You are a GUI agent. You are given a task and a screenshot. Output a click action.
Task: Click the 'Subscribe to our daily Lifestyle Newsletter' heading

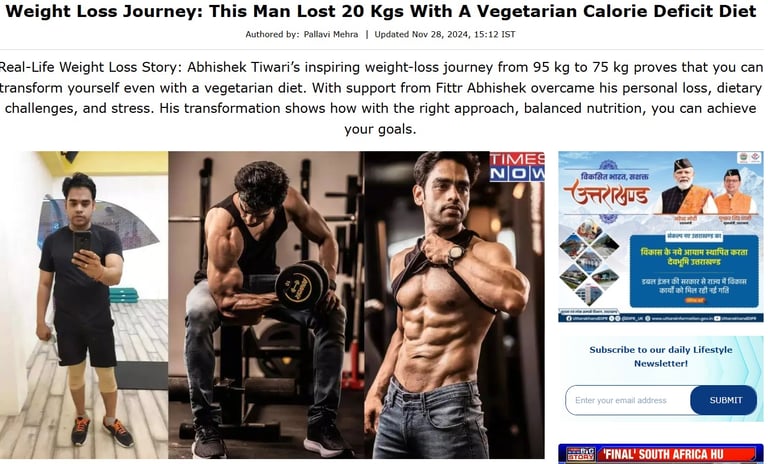point(661,356)
